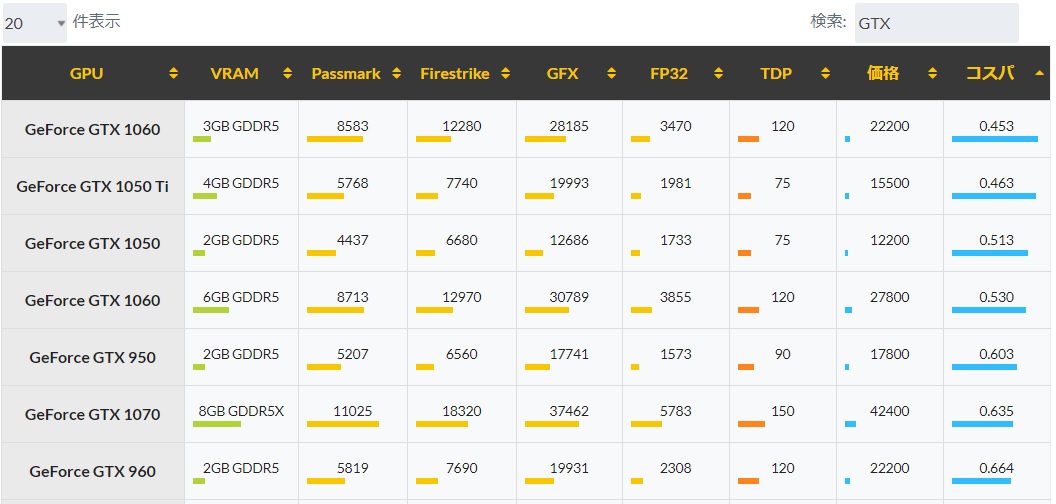Open the 20 件表示 rows-per-page dropdown
The height and width of the screenshot is (504, 1056).
34,23
